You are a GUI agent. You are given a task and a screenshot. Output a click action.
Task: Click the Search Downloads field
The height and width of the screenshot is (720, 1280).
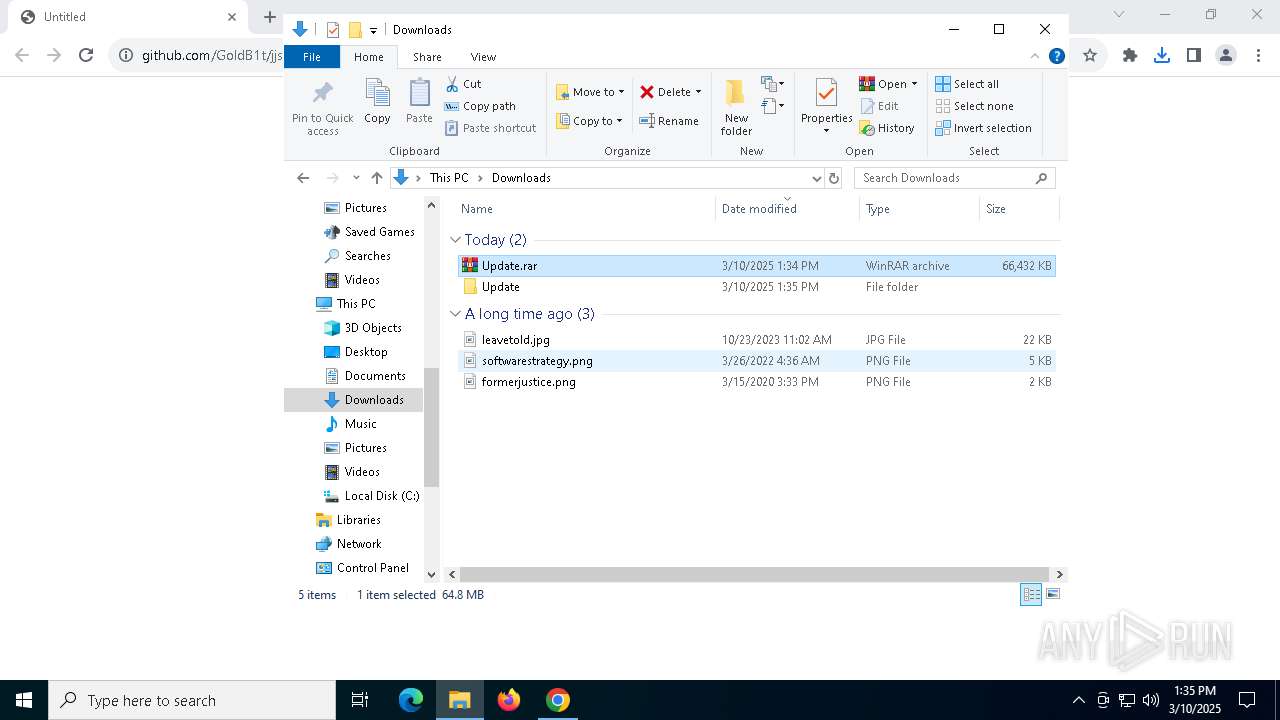pos(954,178)
